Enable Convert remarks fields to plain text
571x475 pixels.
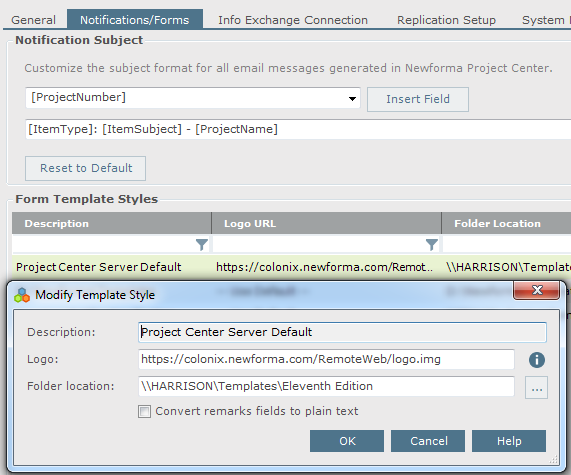145,412
